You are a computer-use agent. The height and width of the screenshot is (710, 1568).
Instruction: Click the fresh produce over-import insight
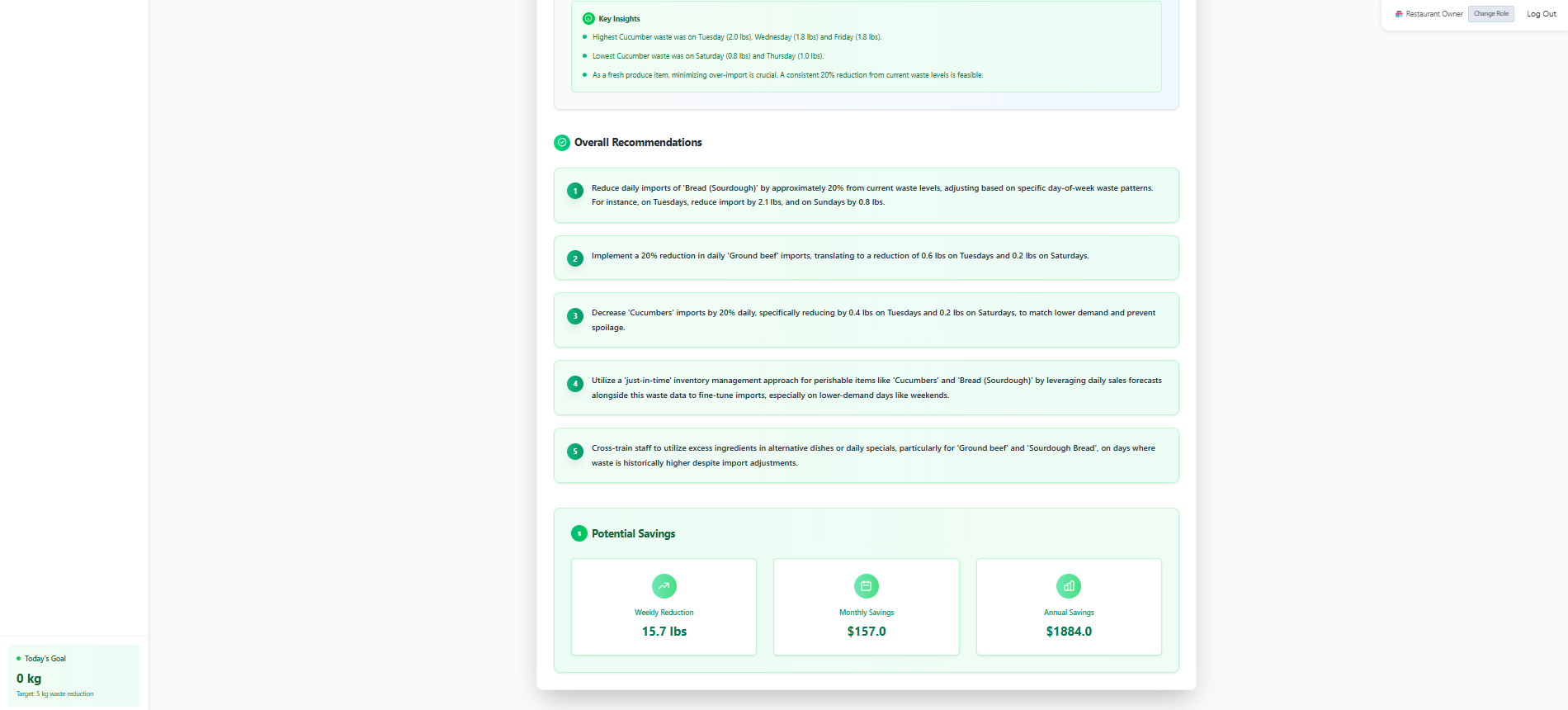(x=787, y=75)
